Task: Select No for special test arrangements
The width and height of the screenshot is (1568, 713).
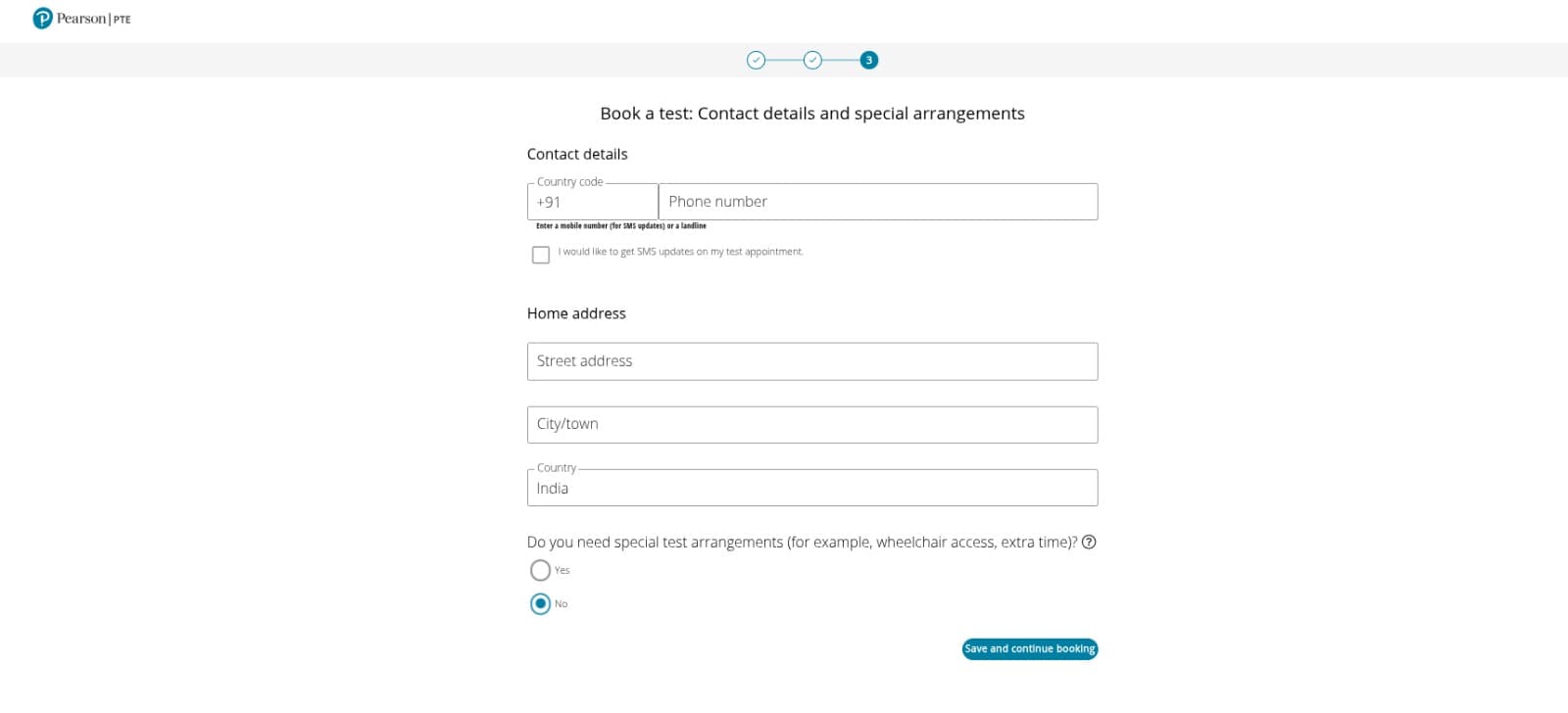Action: coord(540,603)
